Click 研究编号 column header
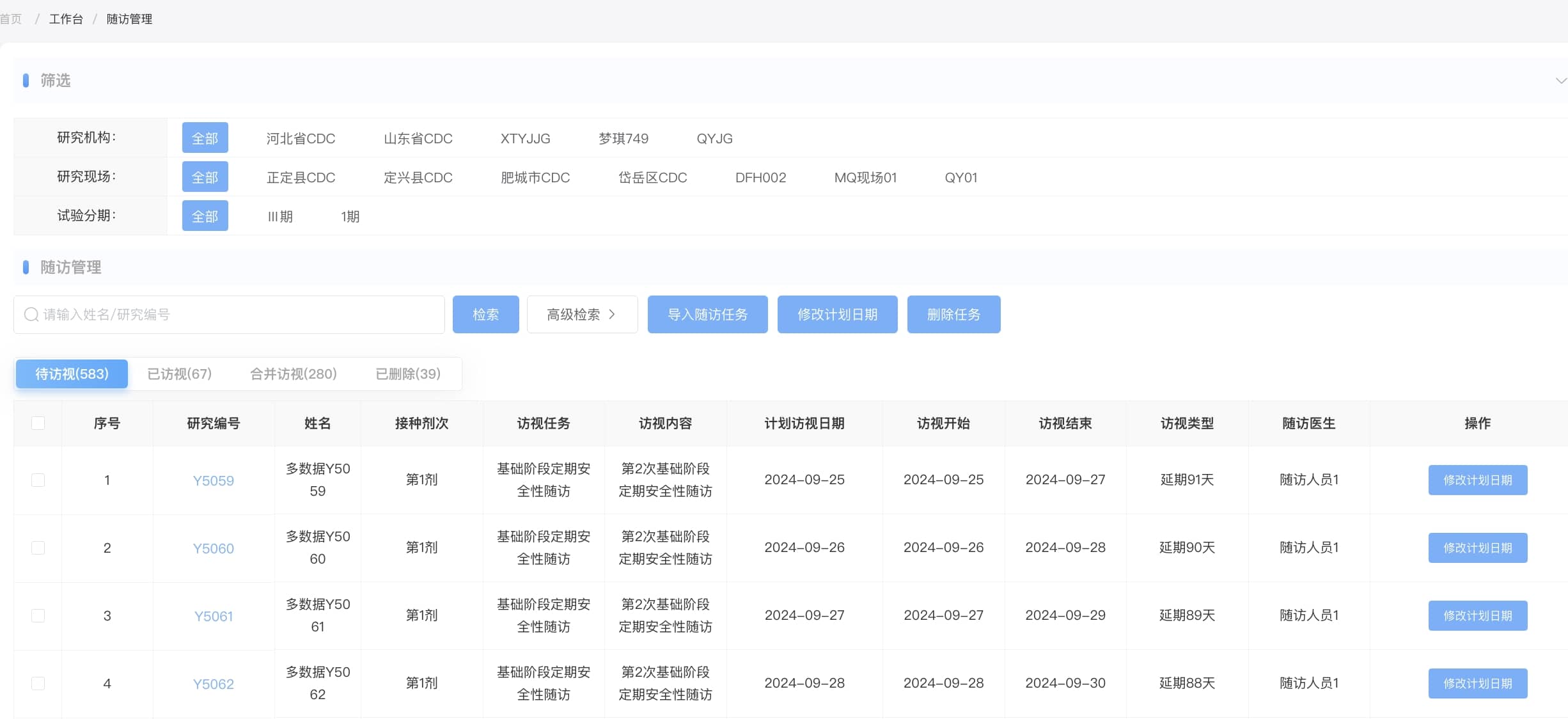 pos(214,423)
